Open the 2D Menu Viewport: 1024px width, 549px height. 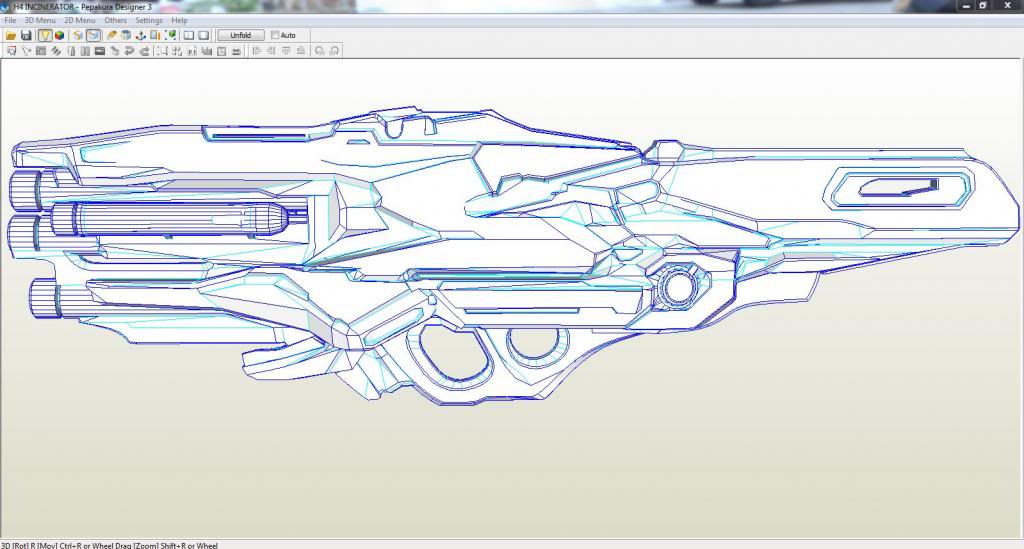[80, 20]
